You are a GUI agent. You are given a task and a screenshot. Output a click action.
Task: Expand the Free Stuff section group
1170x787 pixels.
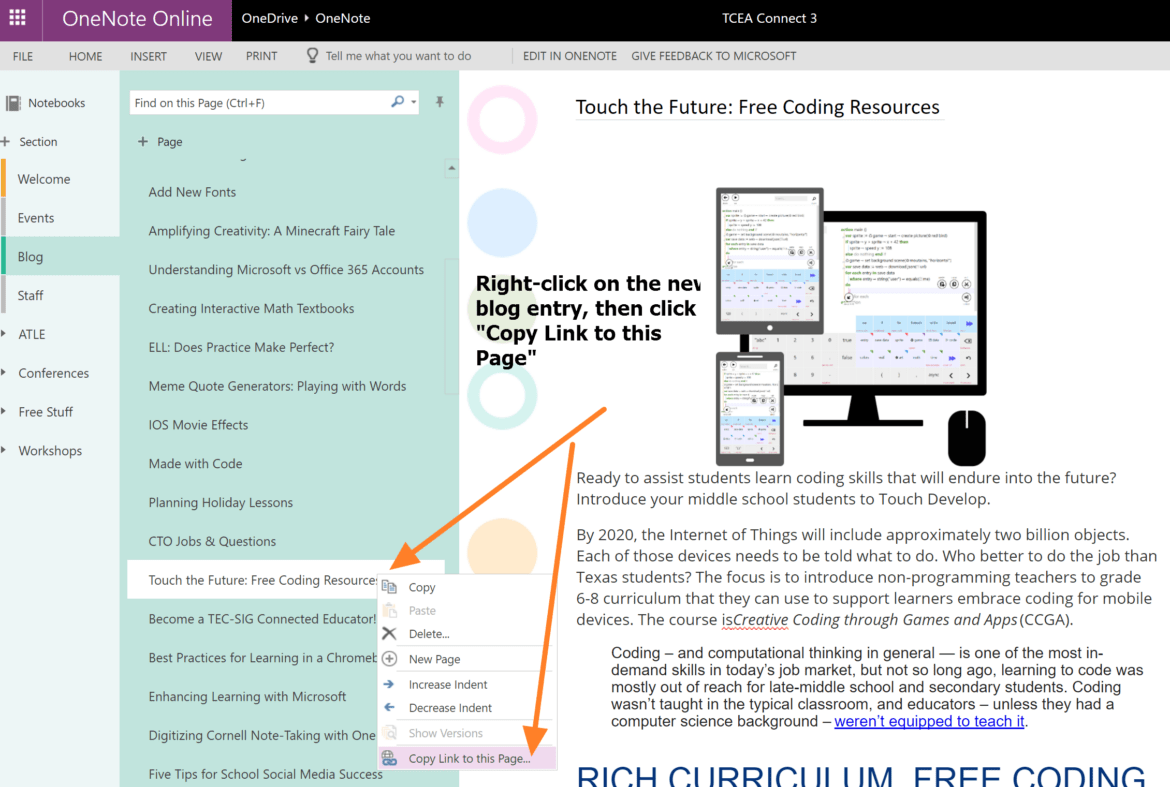[x=4, y=411]
